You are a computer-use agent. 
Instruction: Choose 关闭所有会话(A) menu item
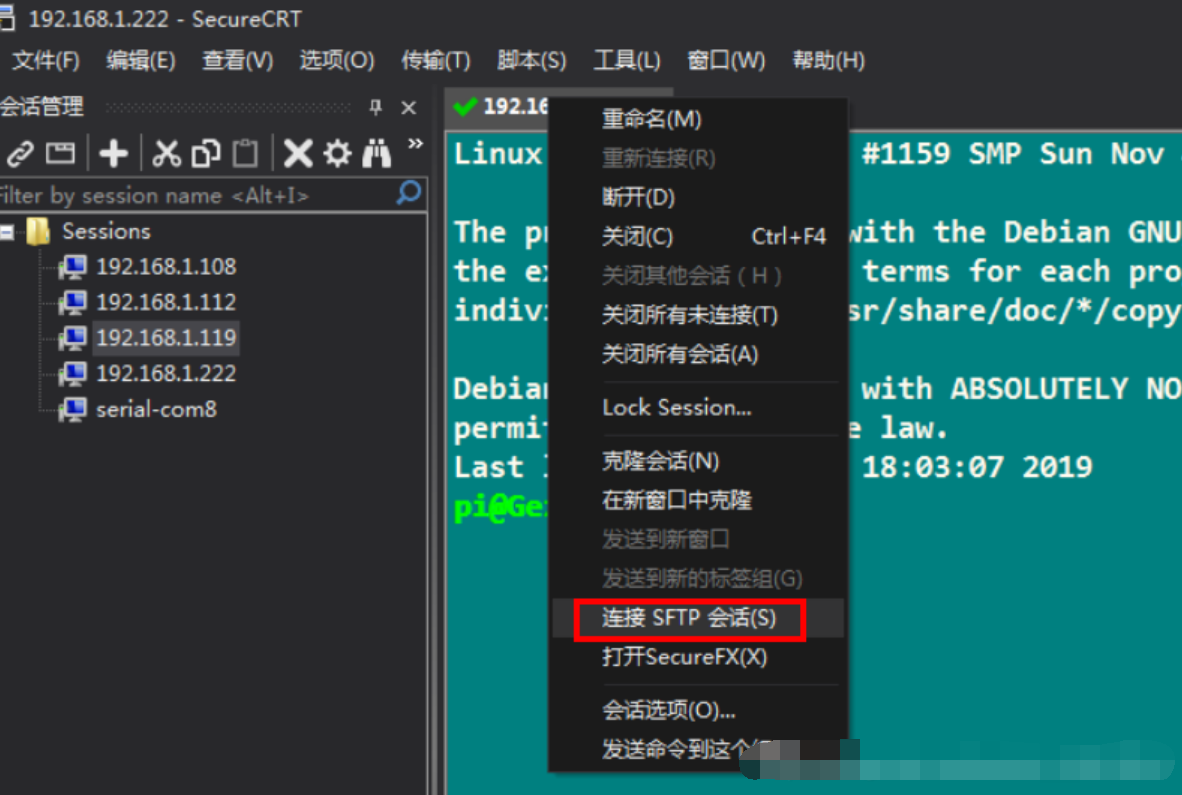coord(698,354)
